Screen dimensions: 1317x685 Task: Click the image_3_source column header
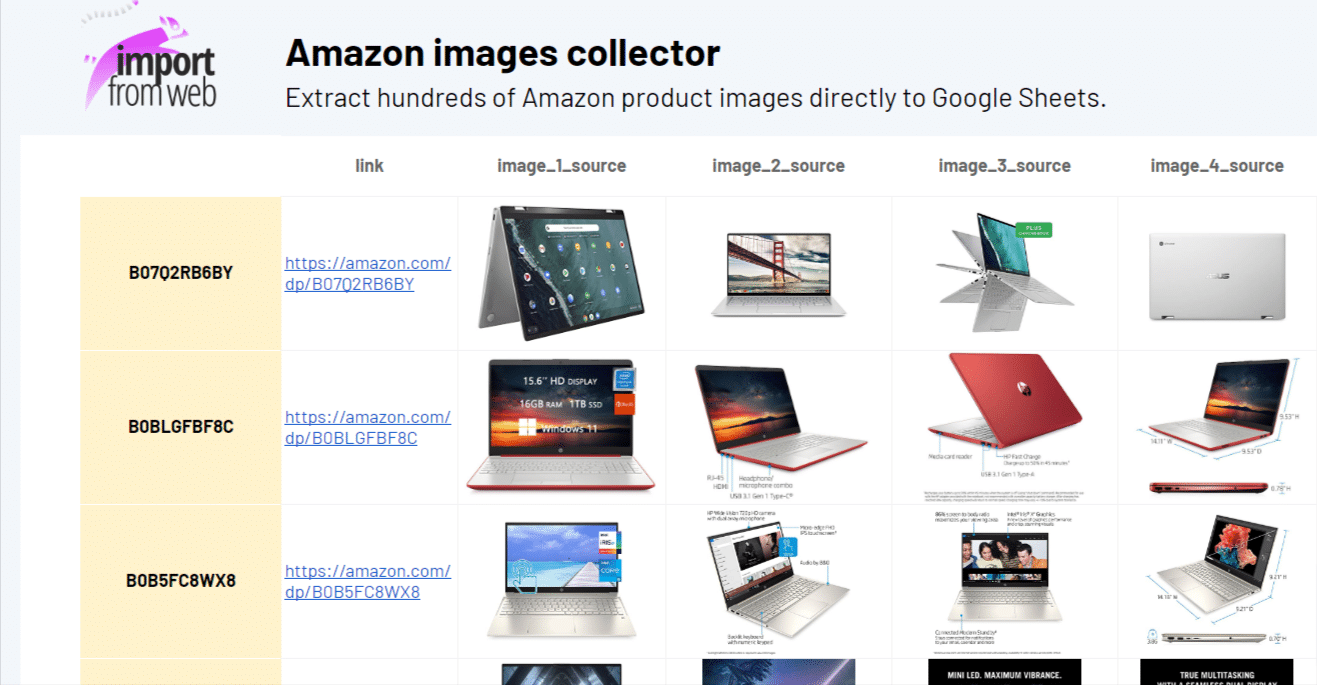click(1005, 166)
